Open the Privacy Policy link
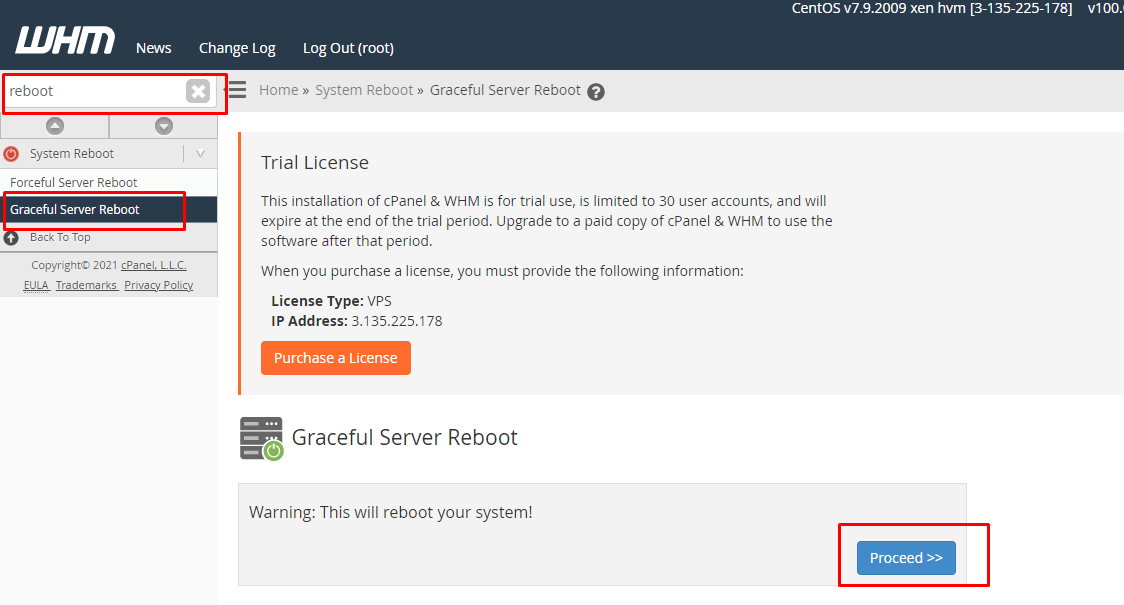Image resolution: width=1124 pixels, height=605 pixels. (x=158, y=285)
